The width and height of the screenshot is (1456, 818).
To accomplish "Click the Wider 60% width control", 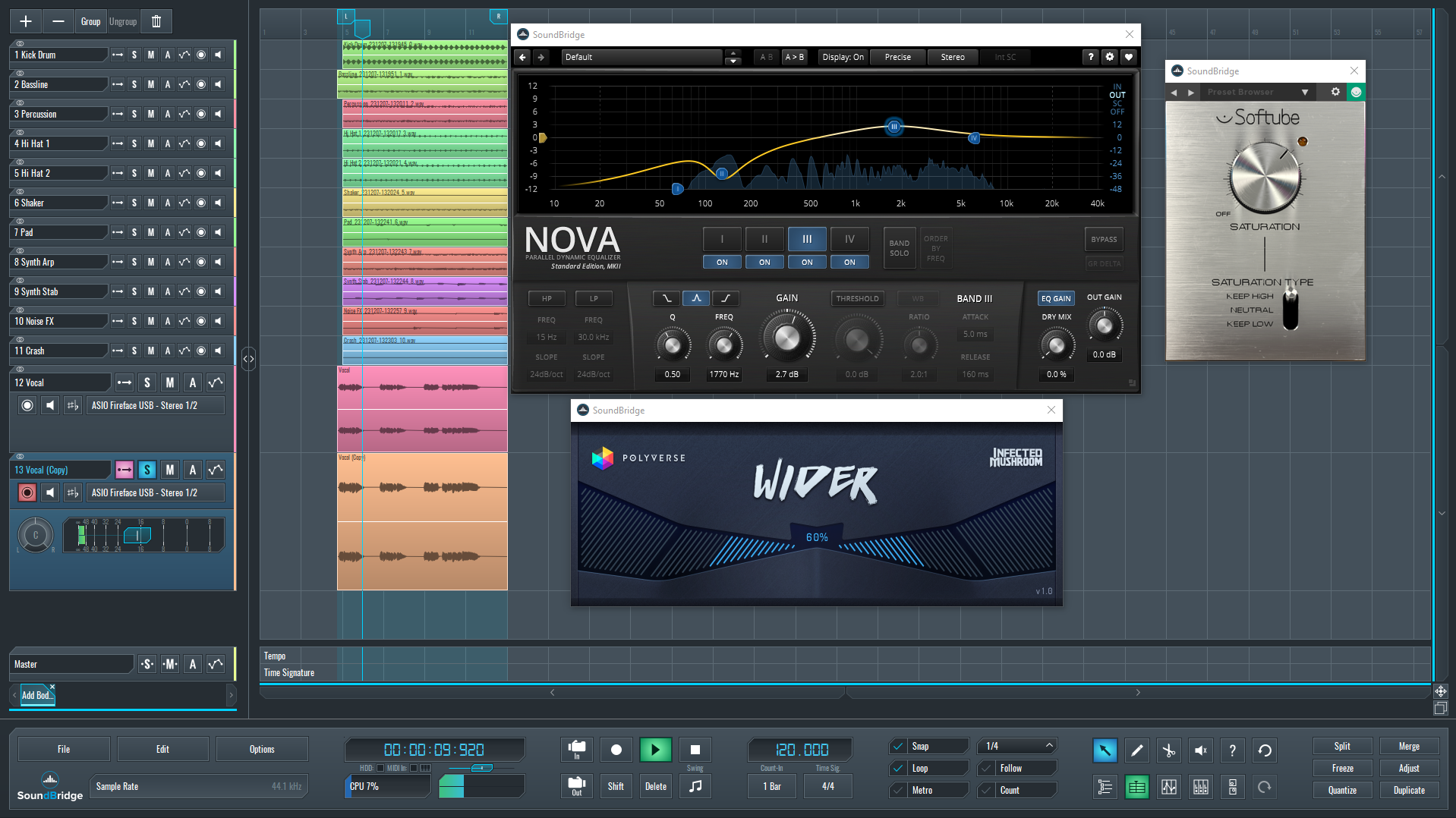I will [x=817, y=537].
